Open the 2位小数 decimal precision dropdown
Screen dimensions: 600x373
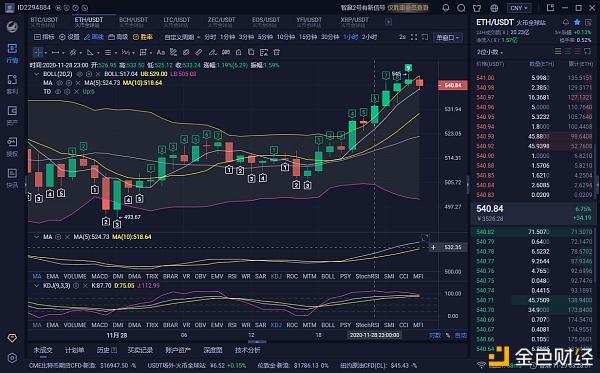pos(489,52)
